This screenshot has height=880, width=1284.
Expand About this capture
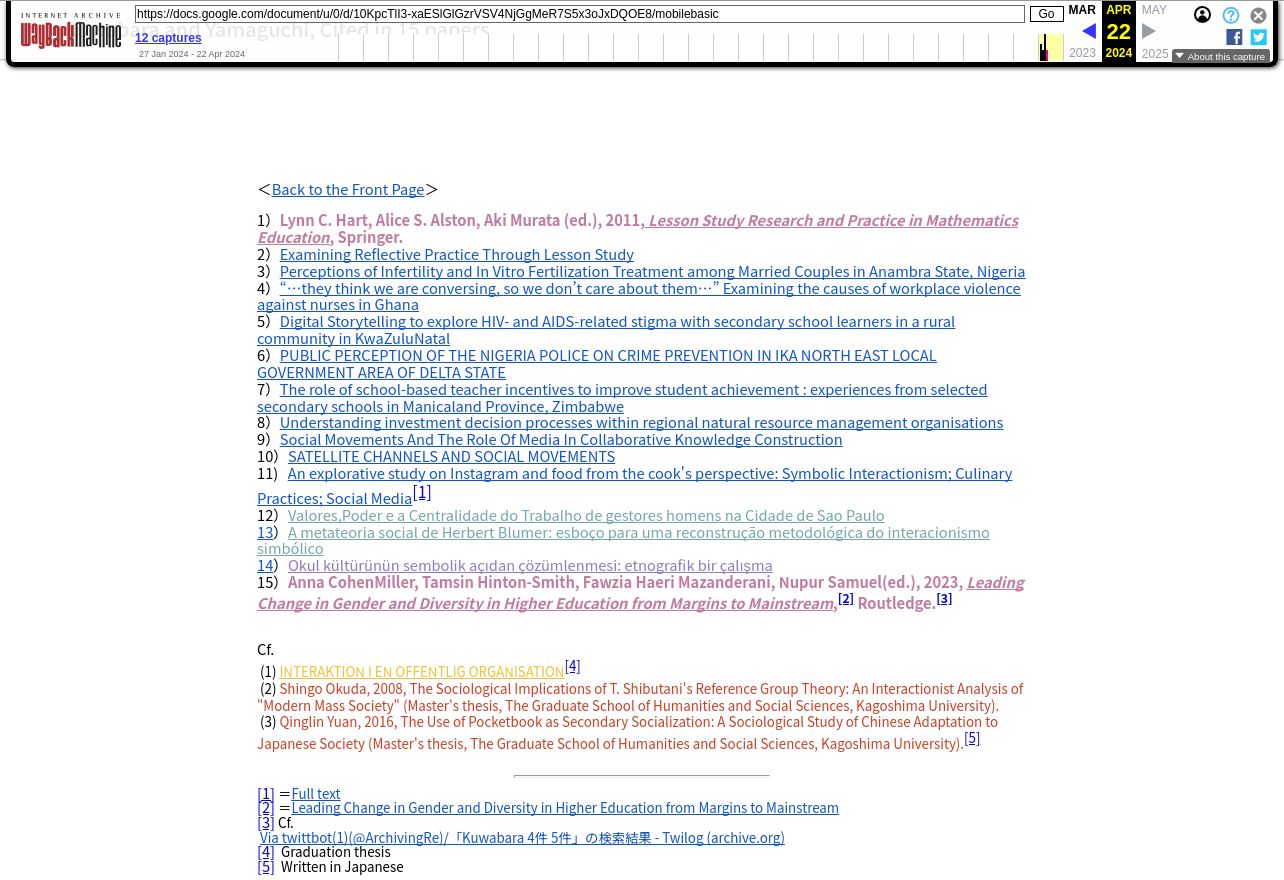(1221, 56)
